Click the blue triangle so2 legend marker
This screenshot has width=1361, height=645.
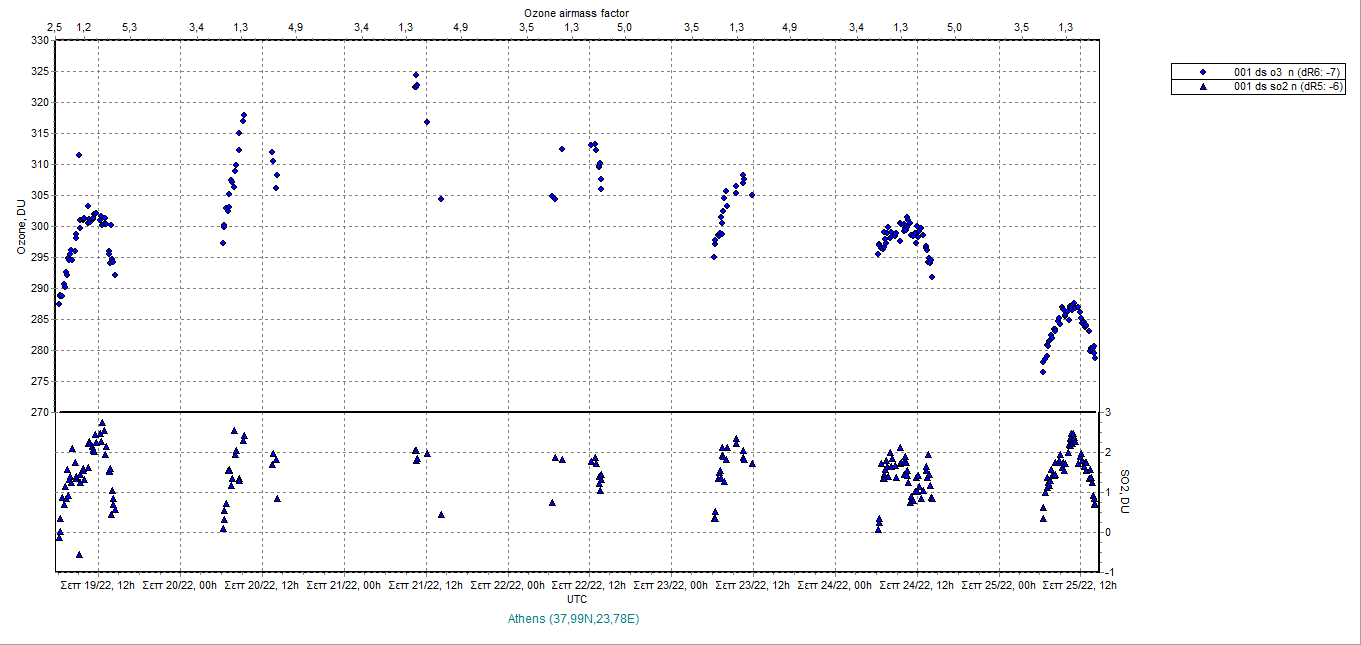point(1203,87)
